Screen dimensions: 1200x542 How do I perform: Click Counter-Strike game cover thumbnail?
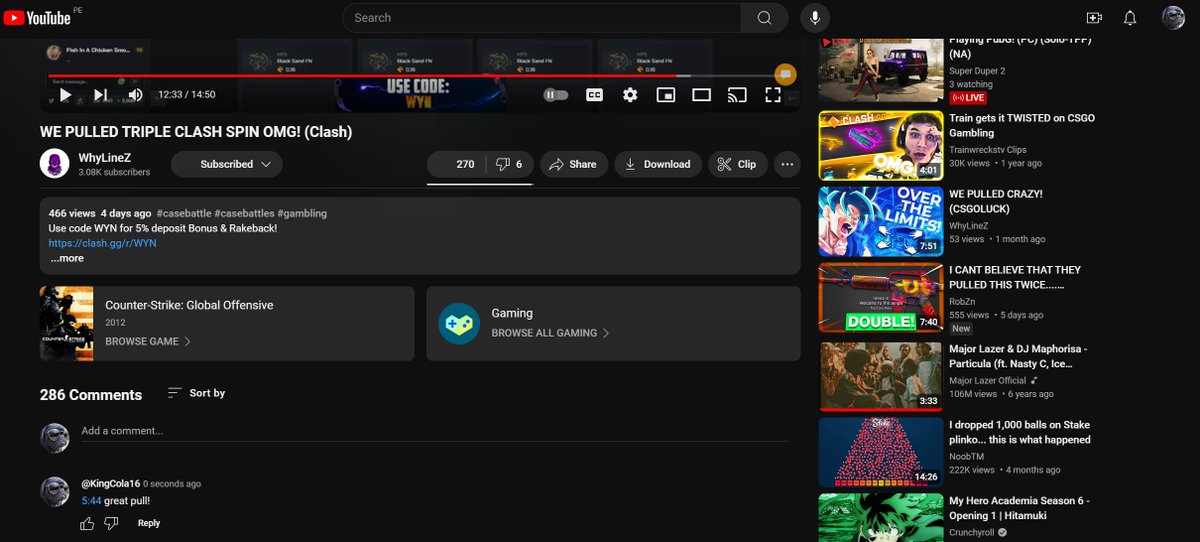[x=66, y=323]
